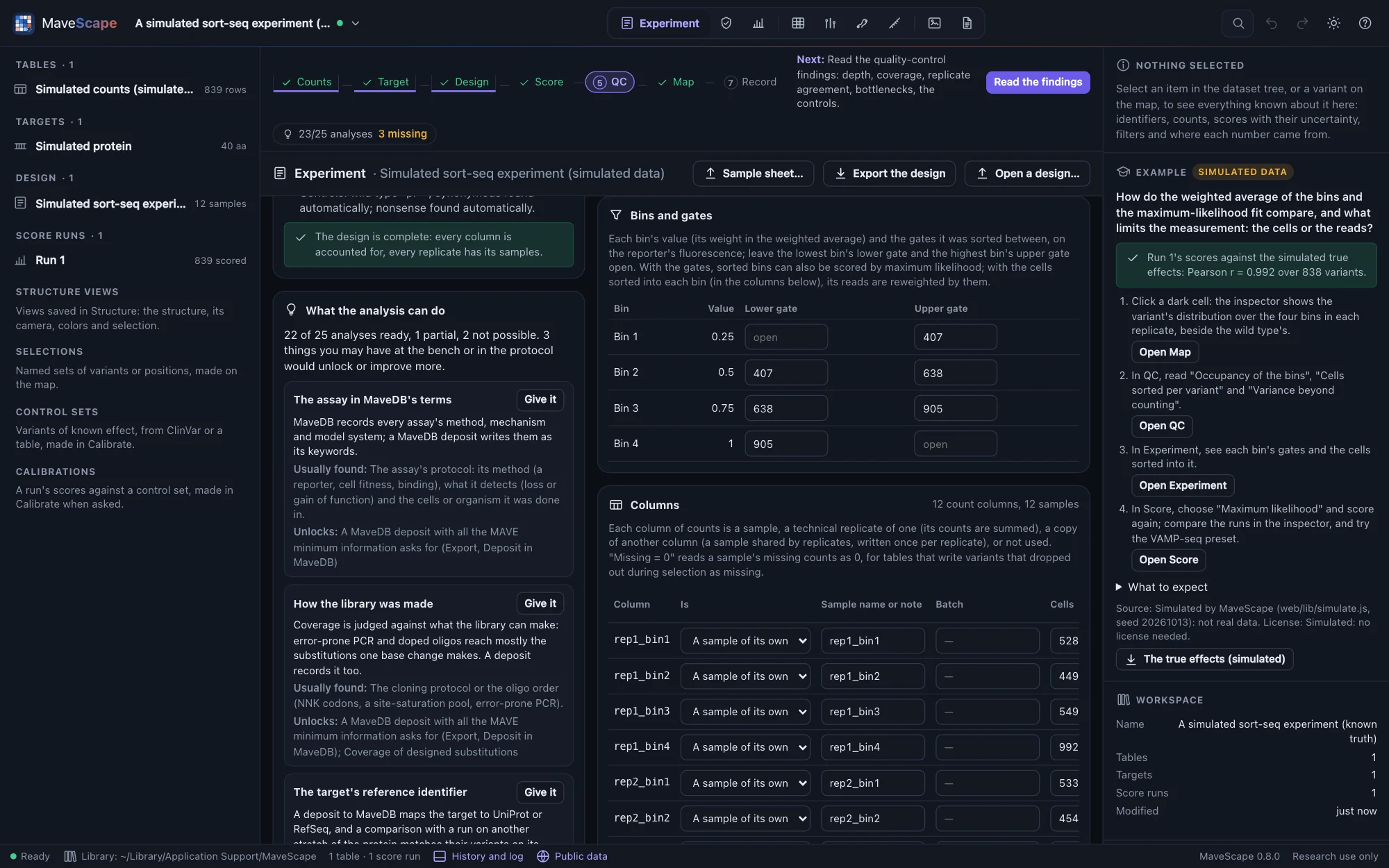Go to the Counts step
Screen dimensions: 1389x868
click(x=306, y=82)
